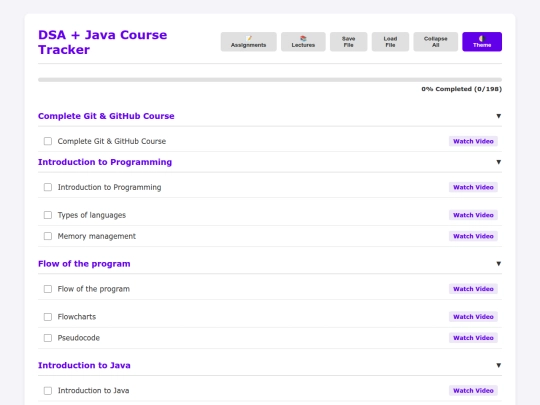Check the Introduction to Programming lesson checkbox
The height and width of the screenshot is (405, 540).
point(48,187)
